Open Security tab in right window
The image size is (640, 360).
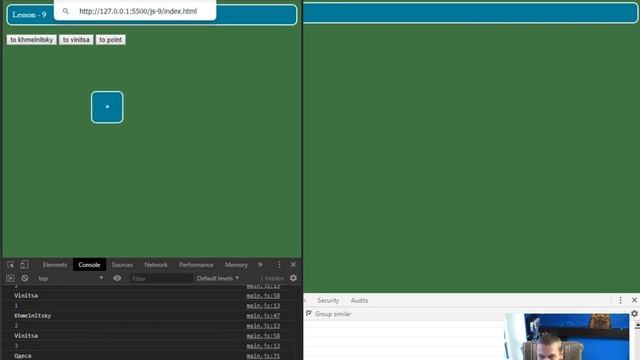click(x=328, y=300)
